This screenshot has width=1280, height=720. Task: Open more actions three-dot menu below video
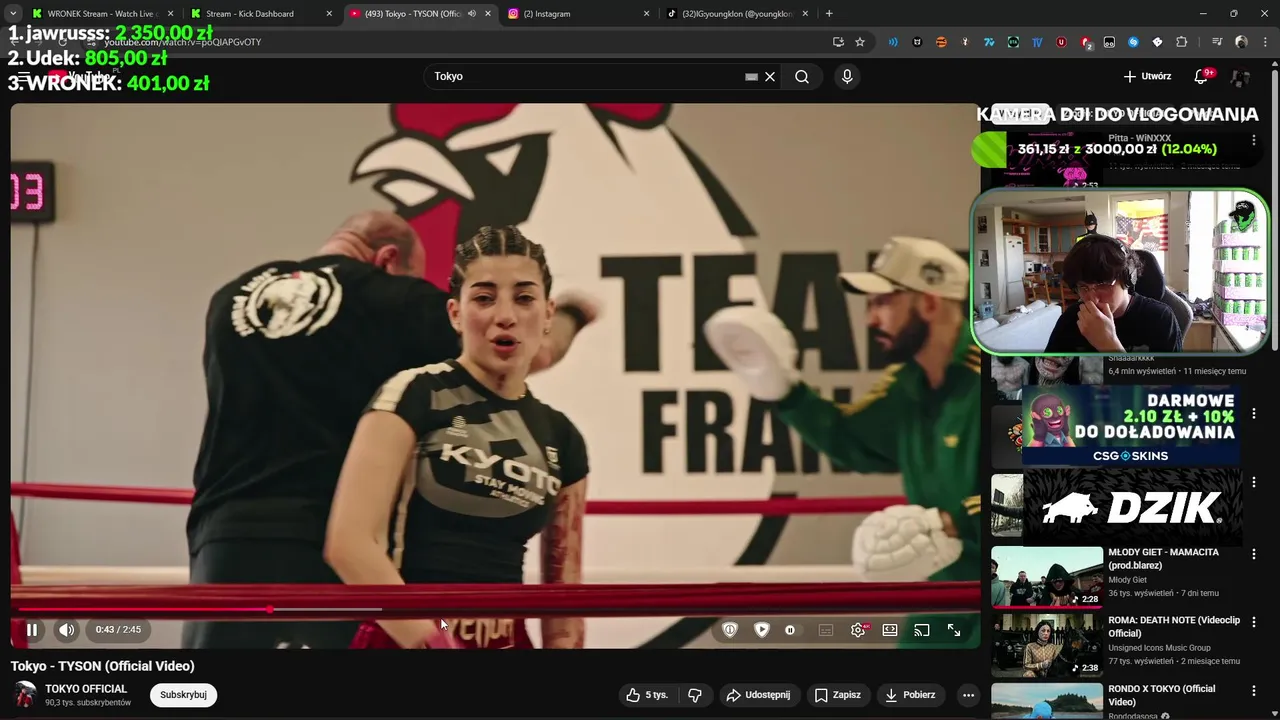click(968, 695)
